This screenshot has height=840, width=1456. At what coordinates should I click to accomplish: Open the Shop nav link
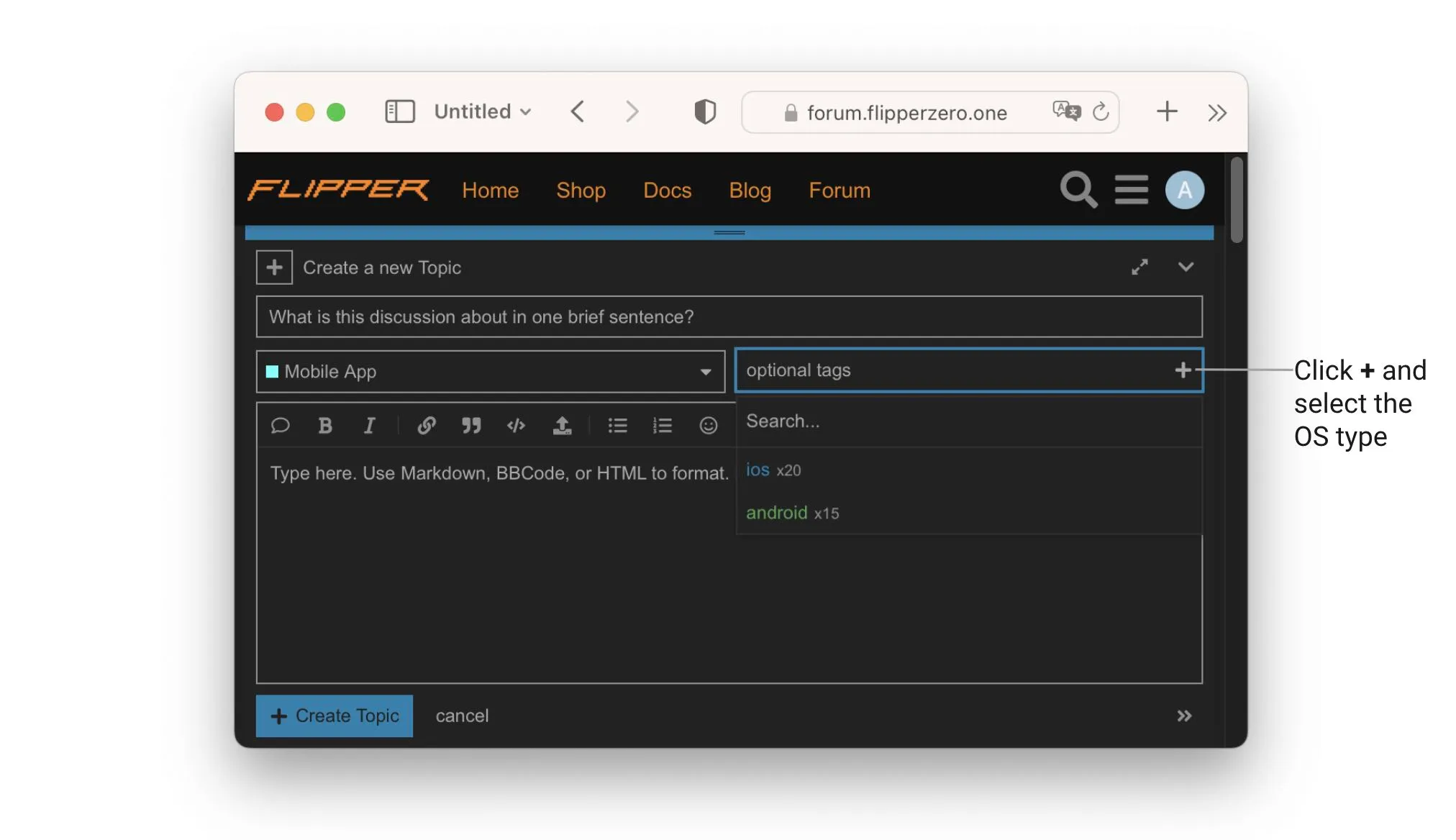581,190
